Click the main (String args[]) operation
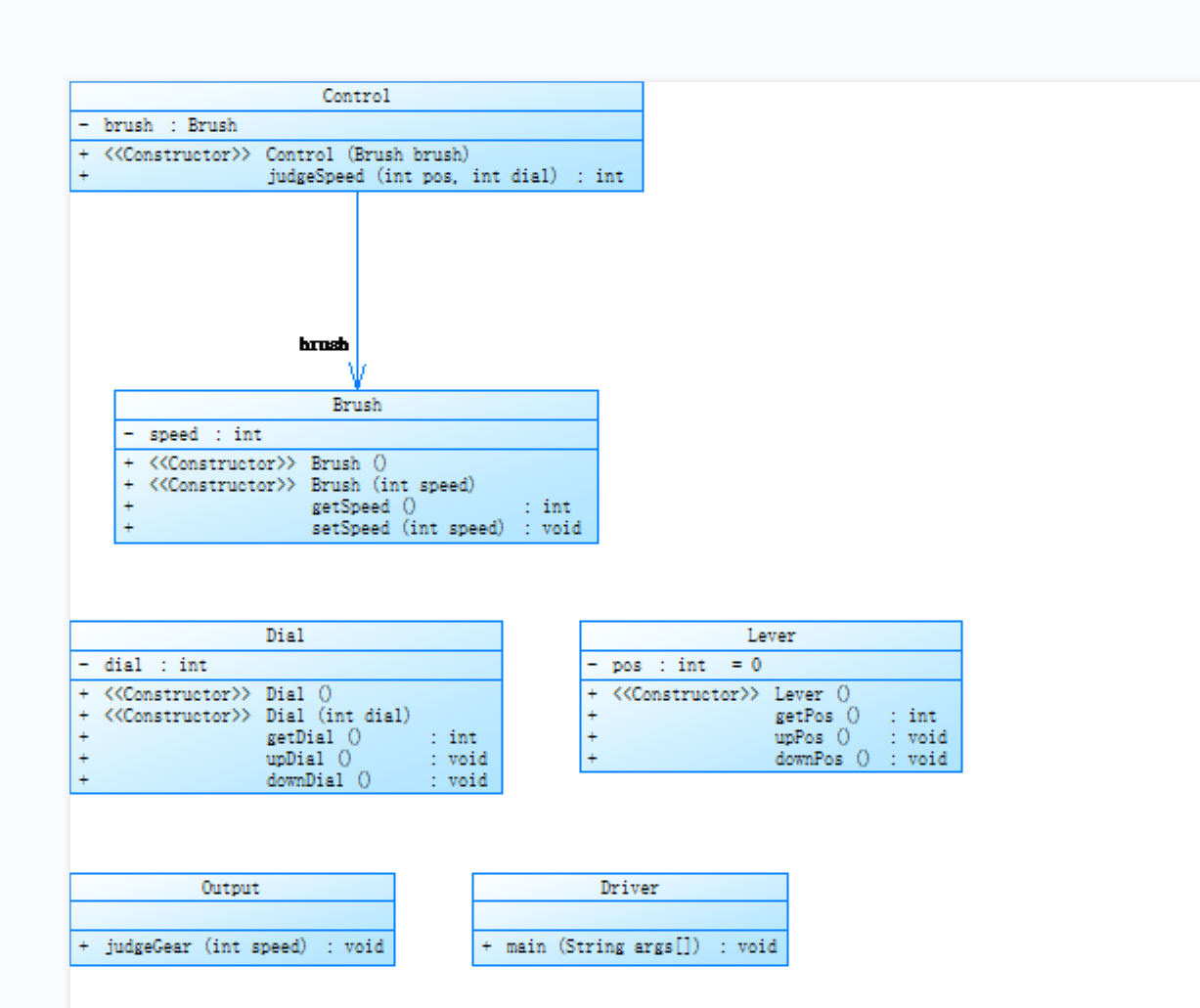This screenshot has height=1008, width=1200. coord(629,946)
